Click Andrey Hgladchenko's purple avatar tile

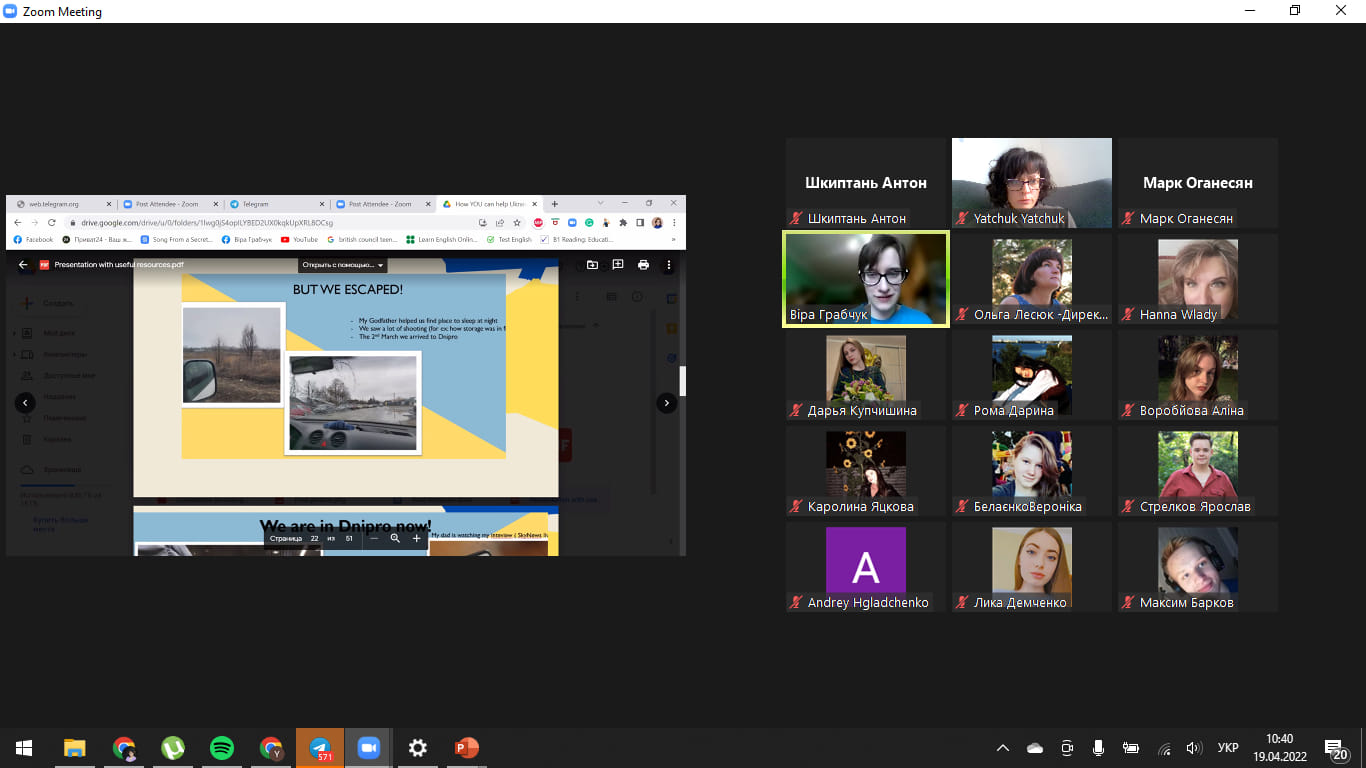pos(866,567)
